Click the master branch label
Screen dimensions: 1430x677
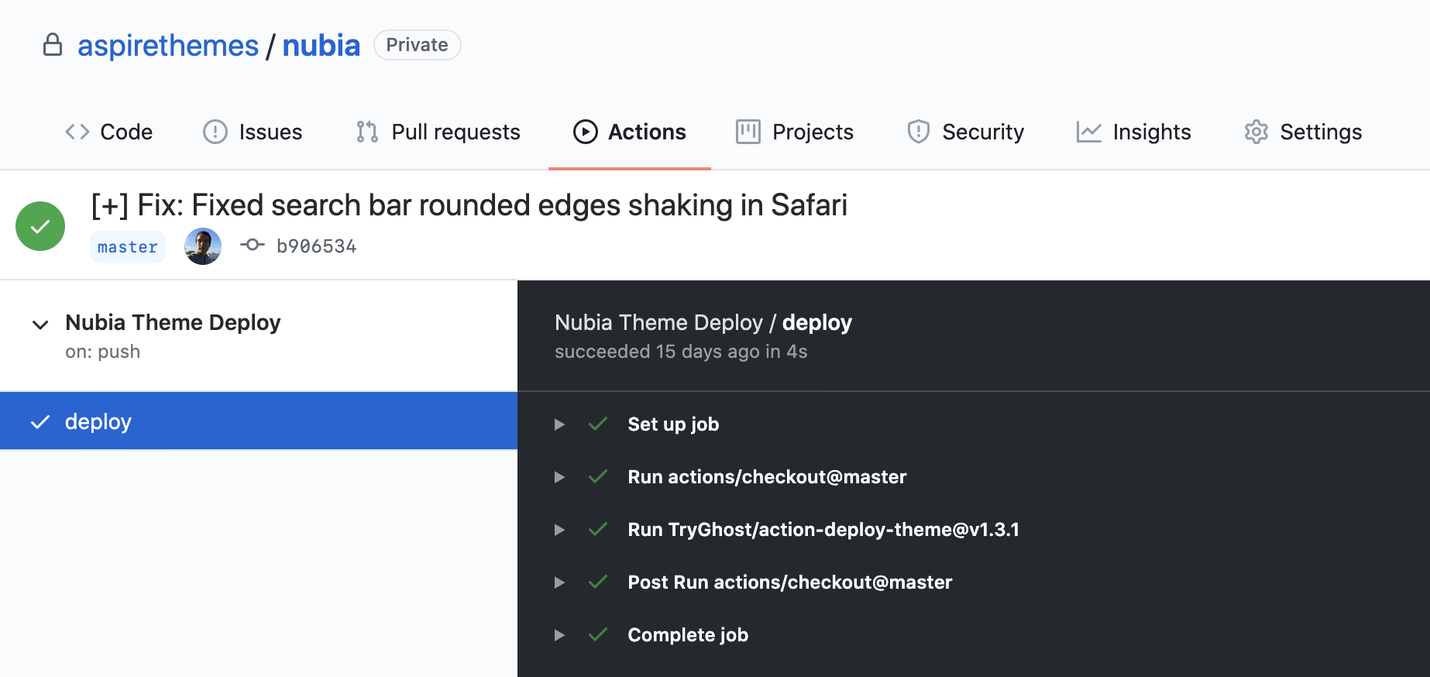[x=128, y=247]
